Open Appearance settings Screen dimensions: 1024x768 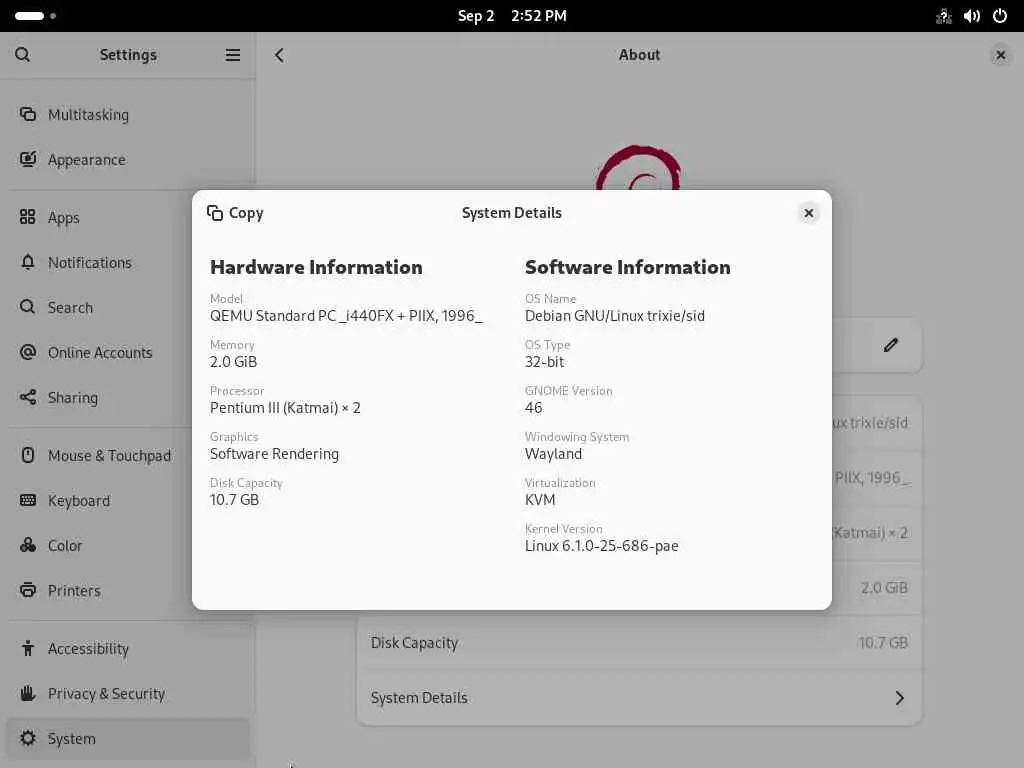click(x=128, y=160)
